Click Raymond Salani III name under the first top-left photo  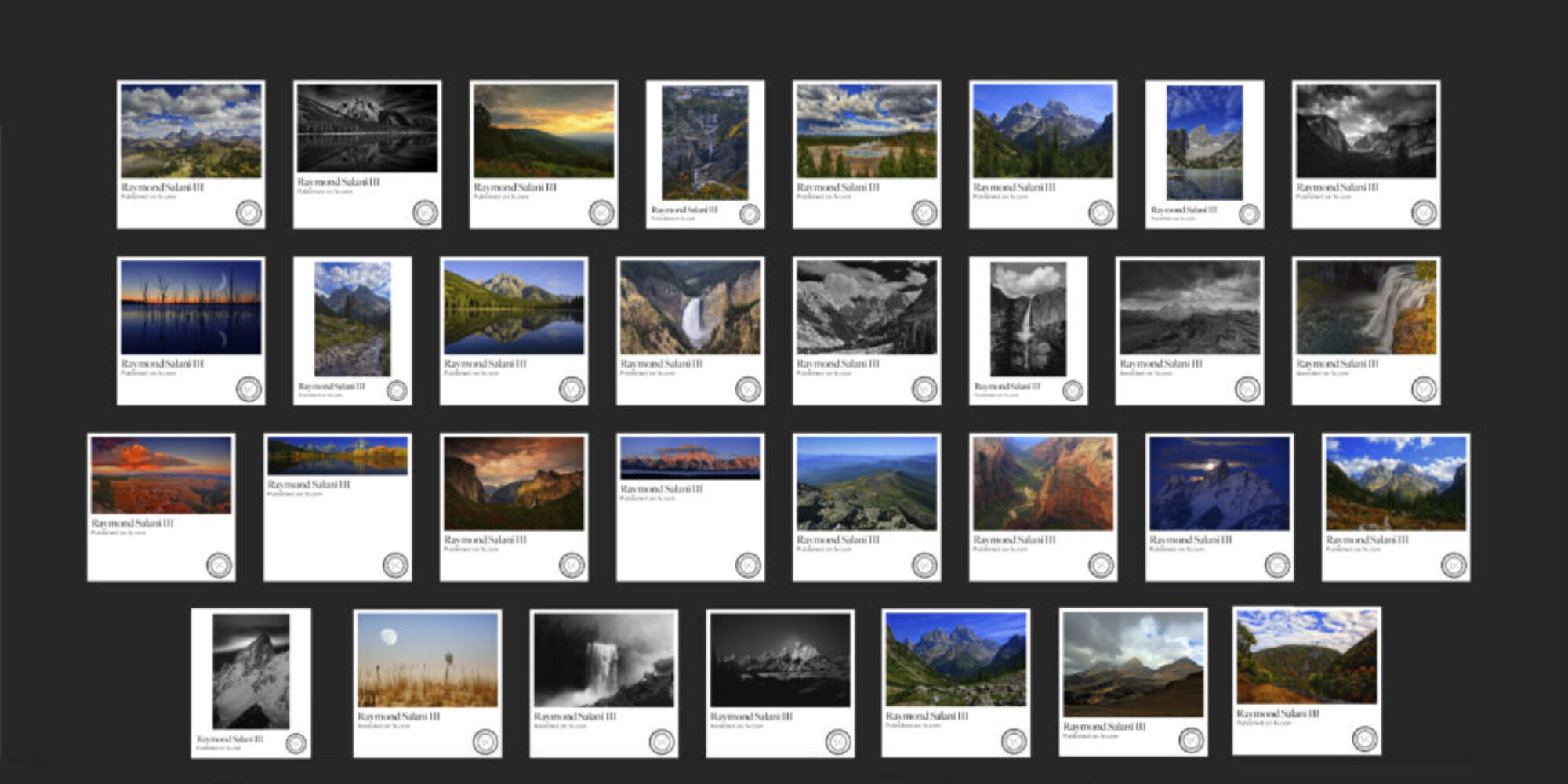pos(162,187)
